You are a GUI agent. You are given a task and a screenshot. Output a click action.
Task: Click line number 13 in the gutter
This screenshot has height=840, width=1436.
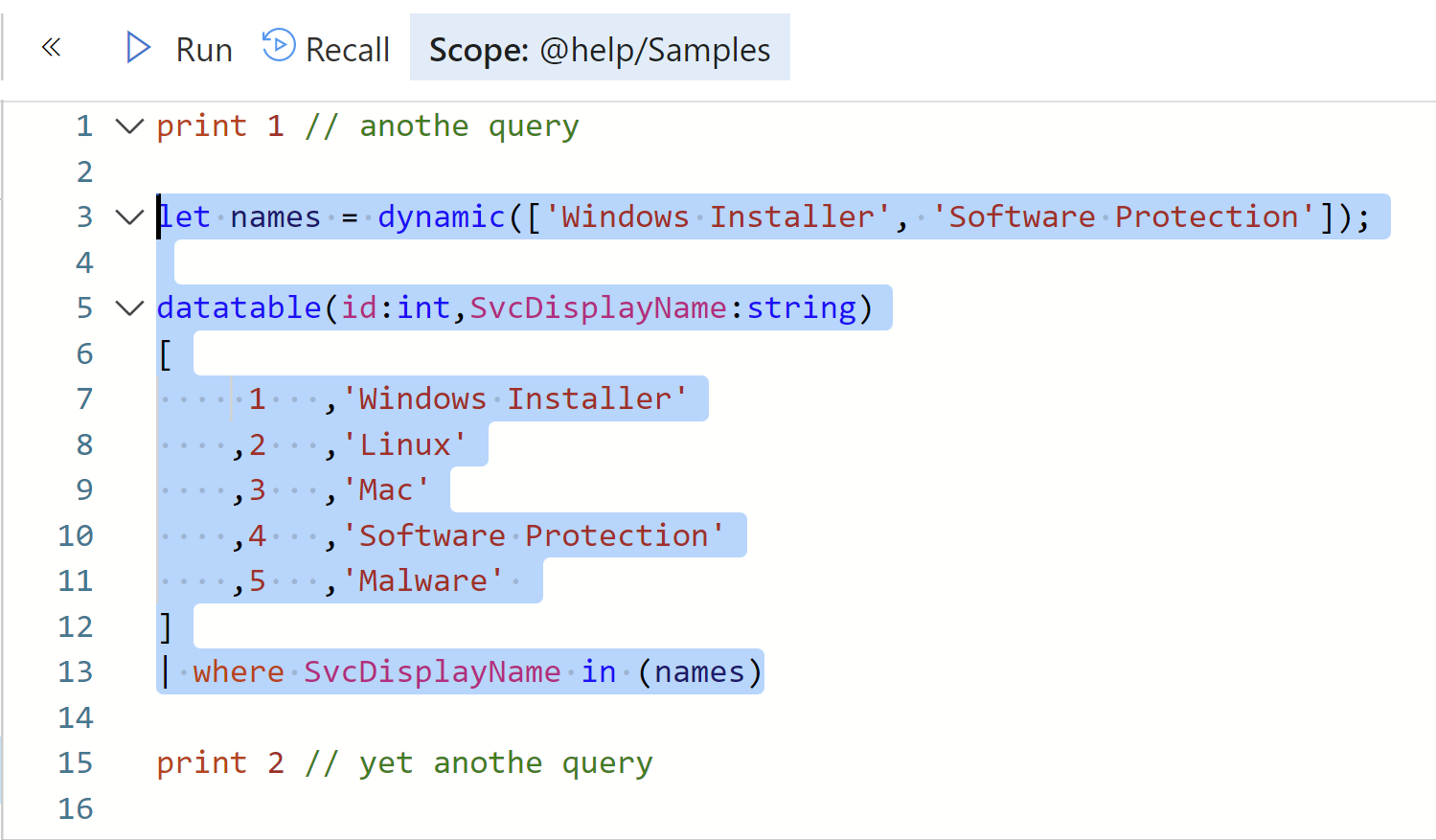tap(76, 671)
